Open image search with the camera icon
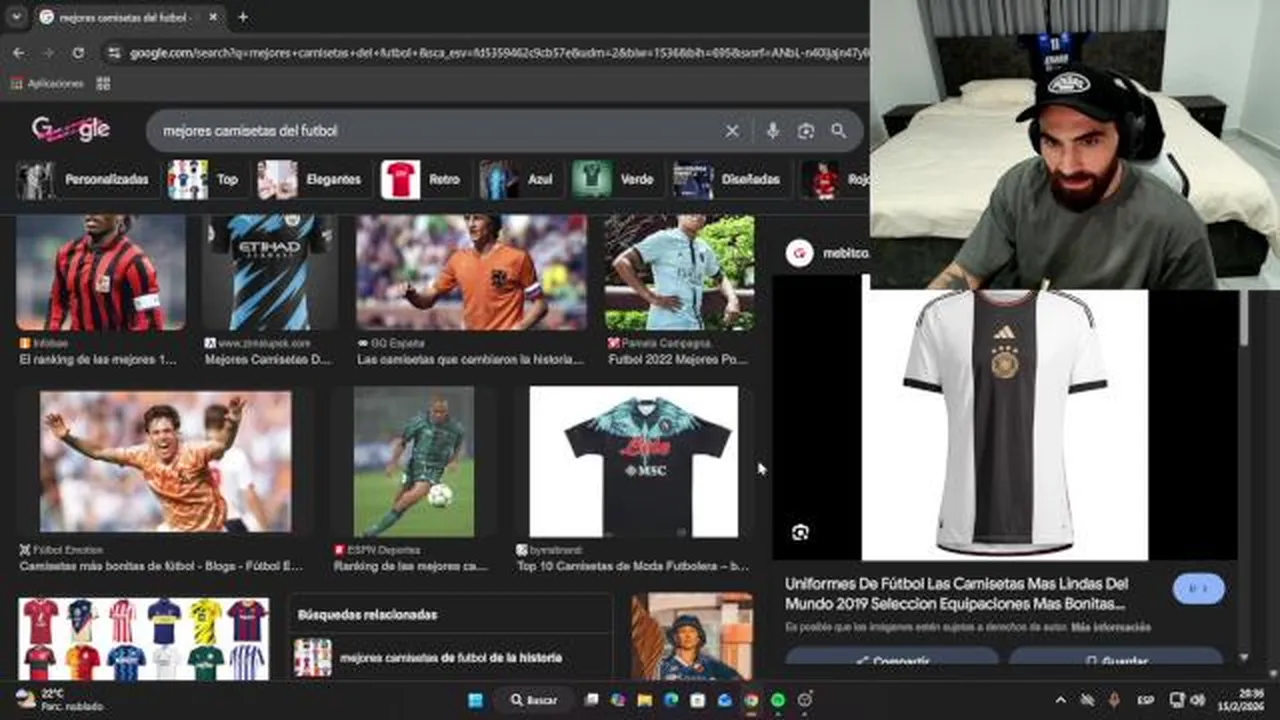This screenshot has width=1280, height=720. (x=805, y=131)
